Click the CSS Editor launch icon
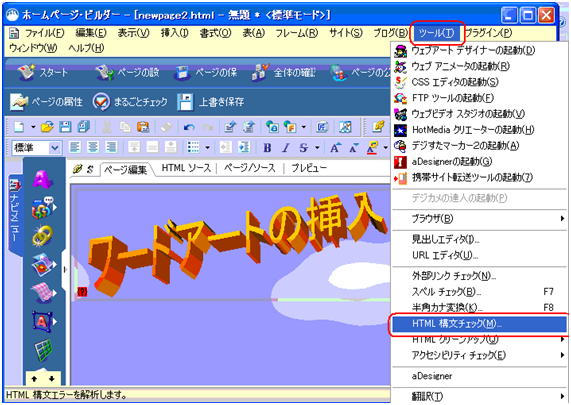The height and width of the screenshot is (405, 571). 401,82
